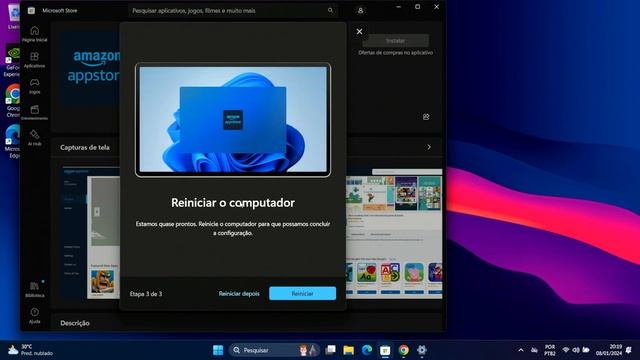The height and width of the screenshot is (360, 640).
Task: Select GeForce Experience desktop shortcut
Action: coord(13,61)
